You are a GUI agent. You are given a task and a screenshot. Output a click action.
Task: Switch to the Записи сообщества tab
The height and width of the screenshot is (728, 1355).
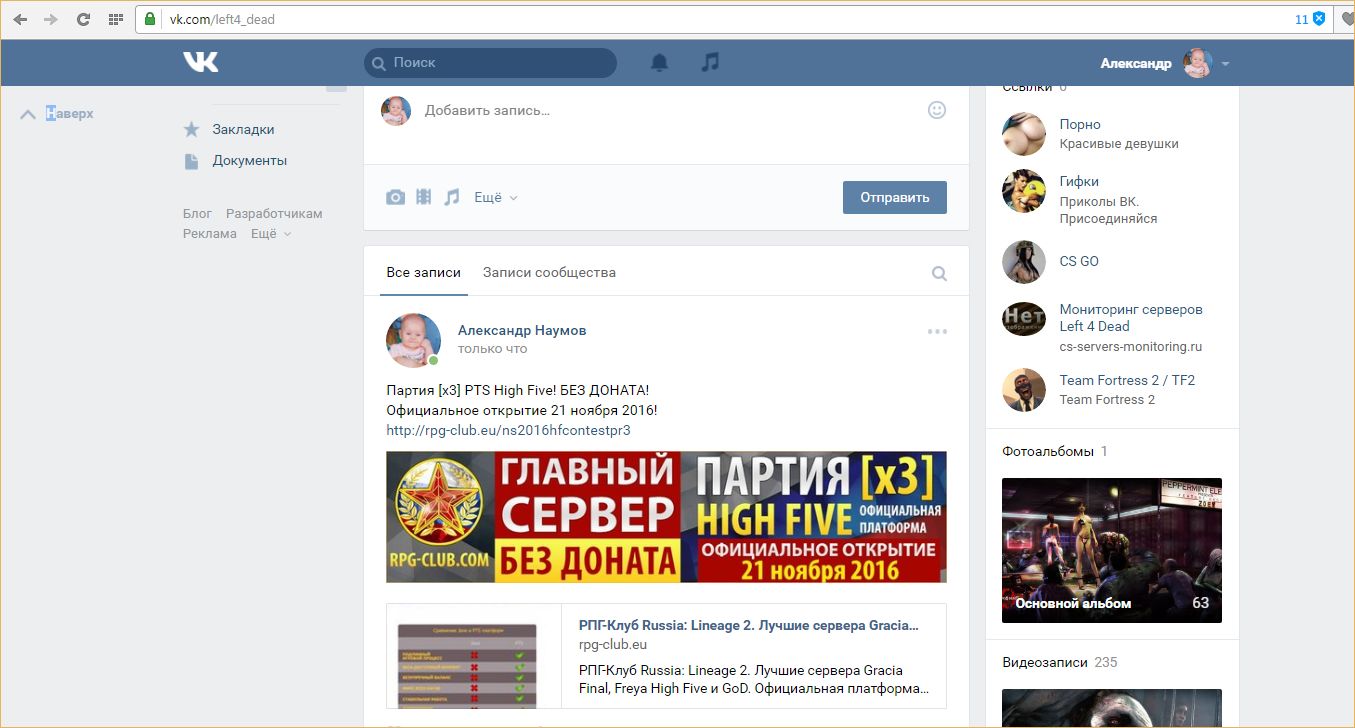click(549, 272)
